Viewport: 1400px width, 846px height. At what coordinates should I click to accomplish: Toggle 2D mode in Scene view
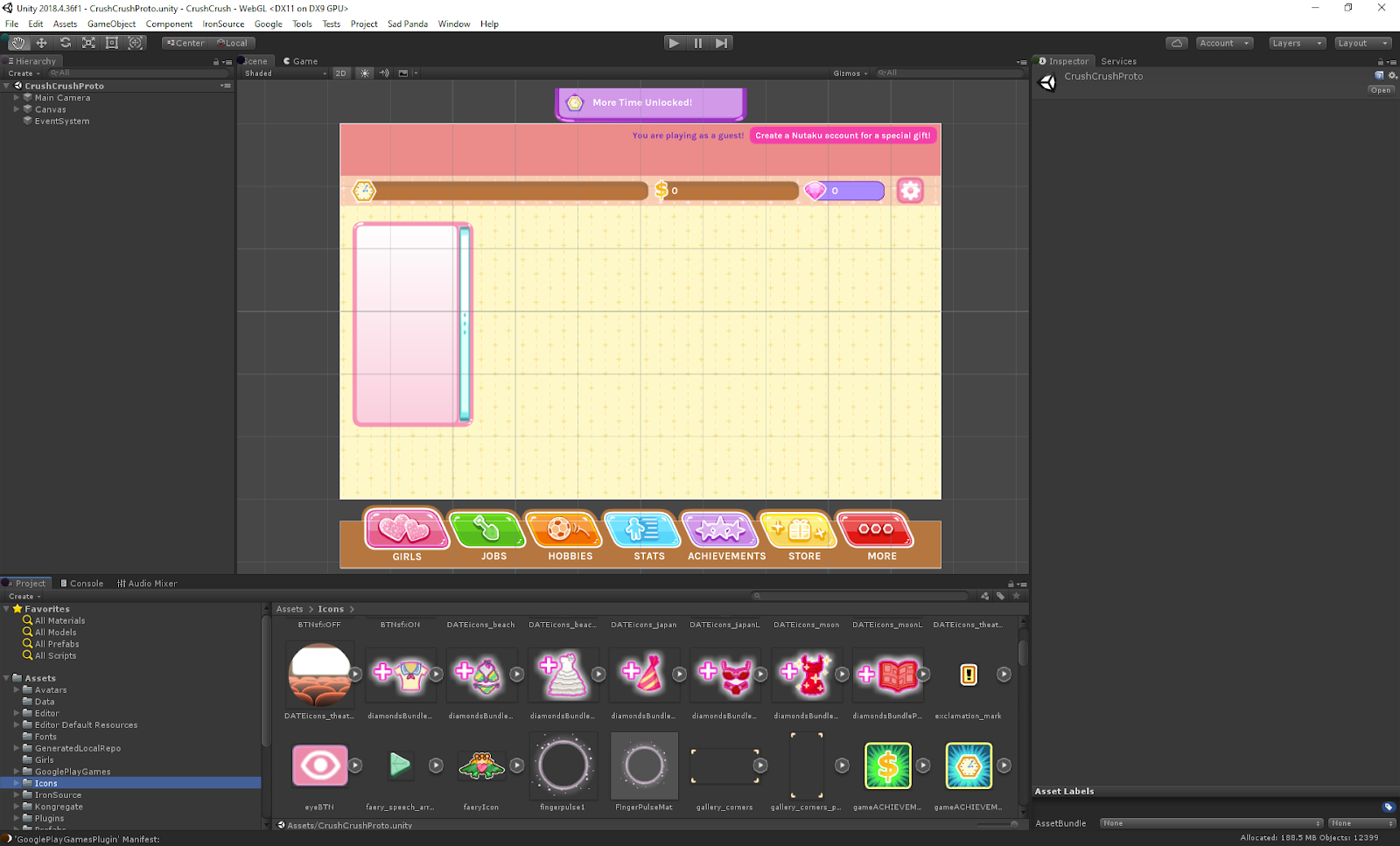(341, 73)
